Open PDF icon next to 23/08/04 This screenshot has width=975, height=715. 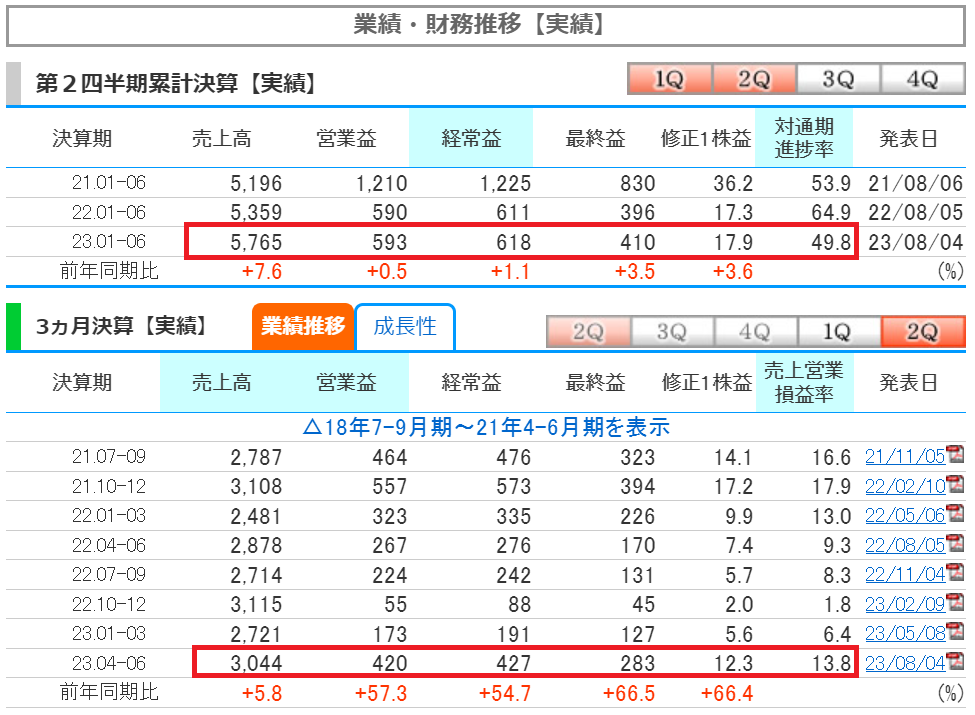click(955, 662)
